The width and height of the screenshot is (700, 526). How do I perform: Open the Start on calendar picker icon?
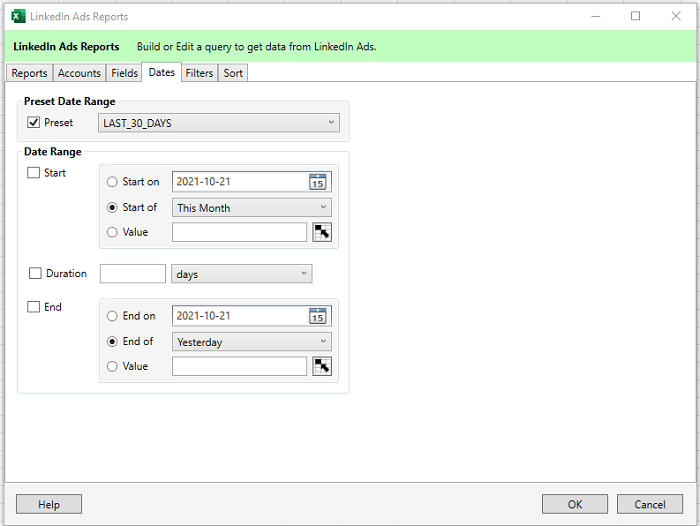(317, 182)
